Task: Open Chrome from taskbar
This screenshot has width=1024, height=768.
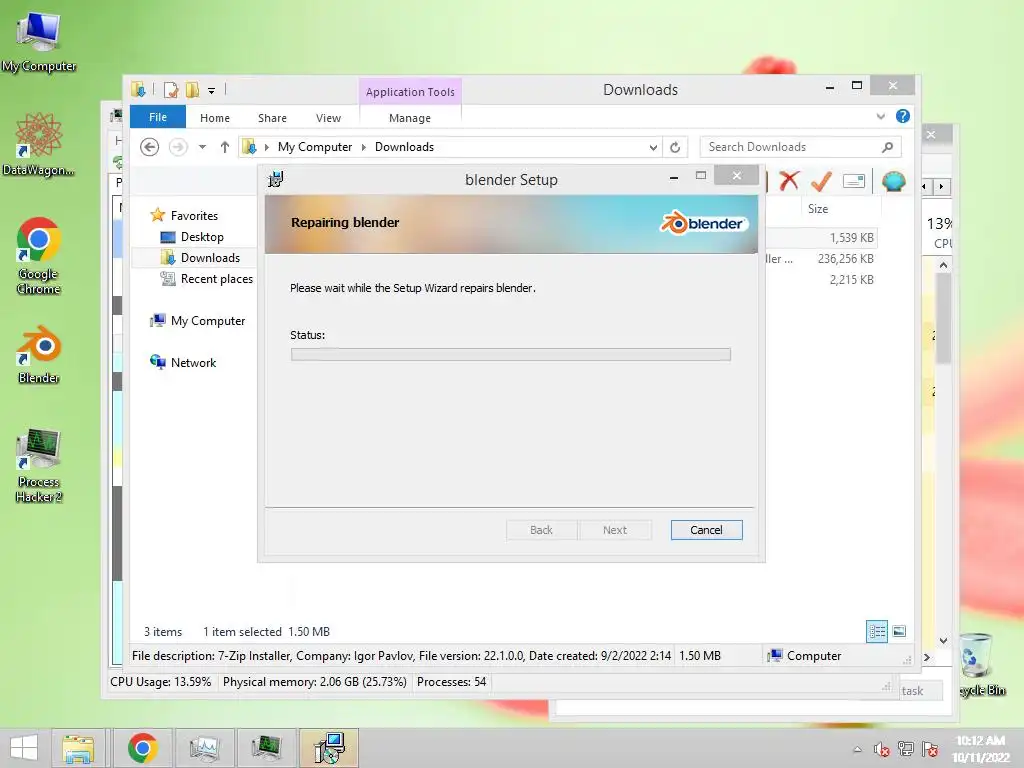Action: (142, 748)
